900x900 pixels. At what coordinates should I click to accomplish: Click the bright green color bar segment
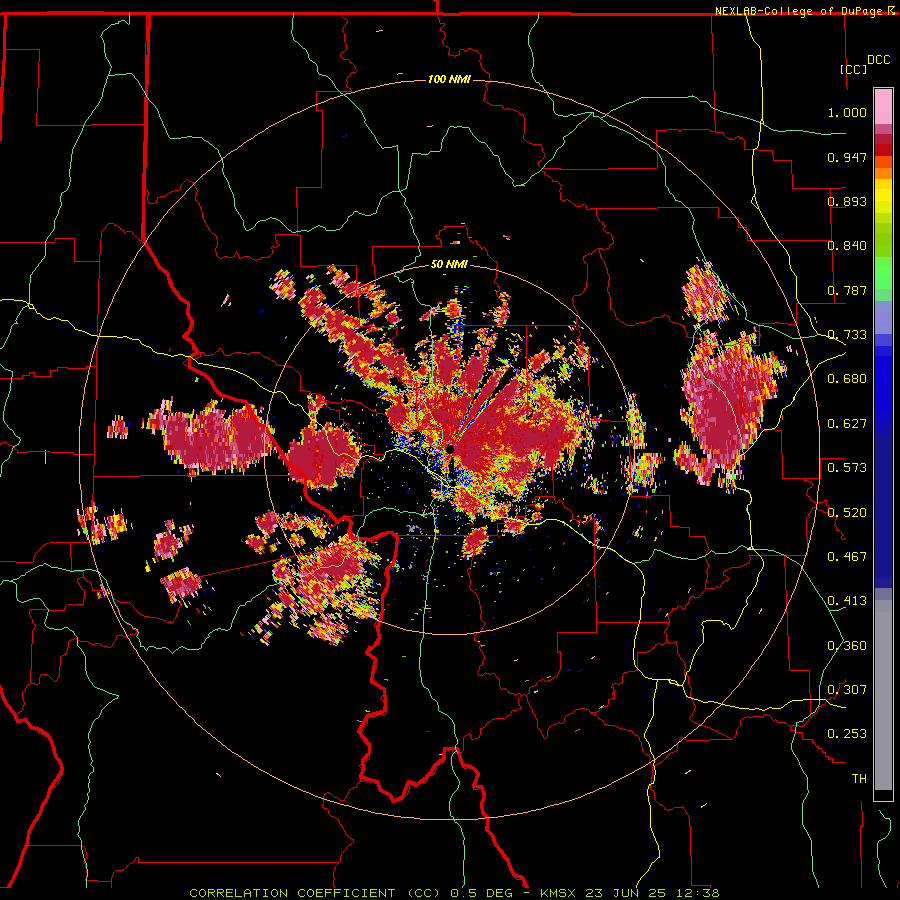point(883,273)
